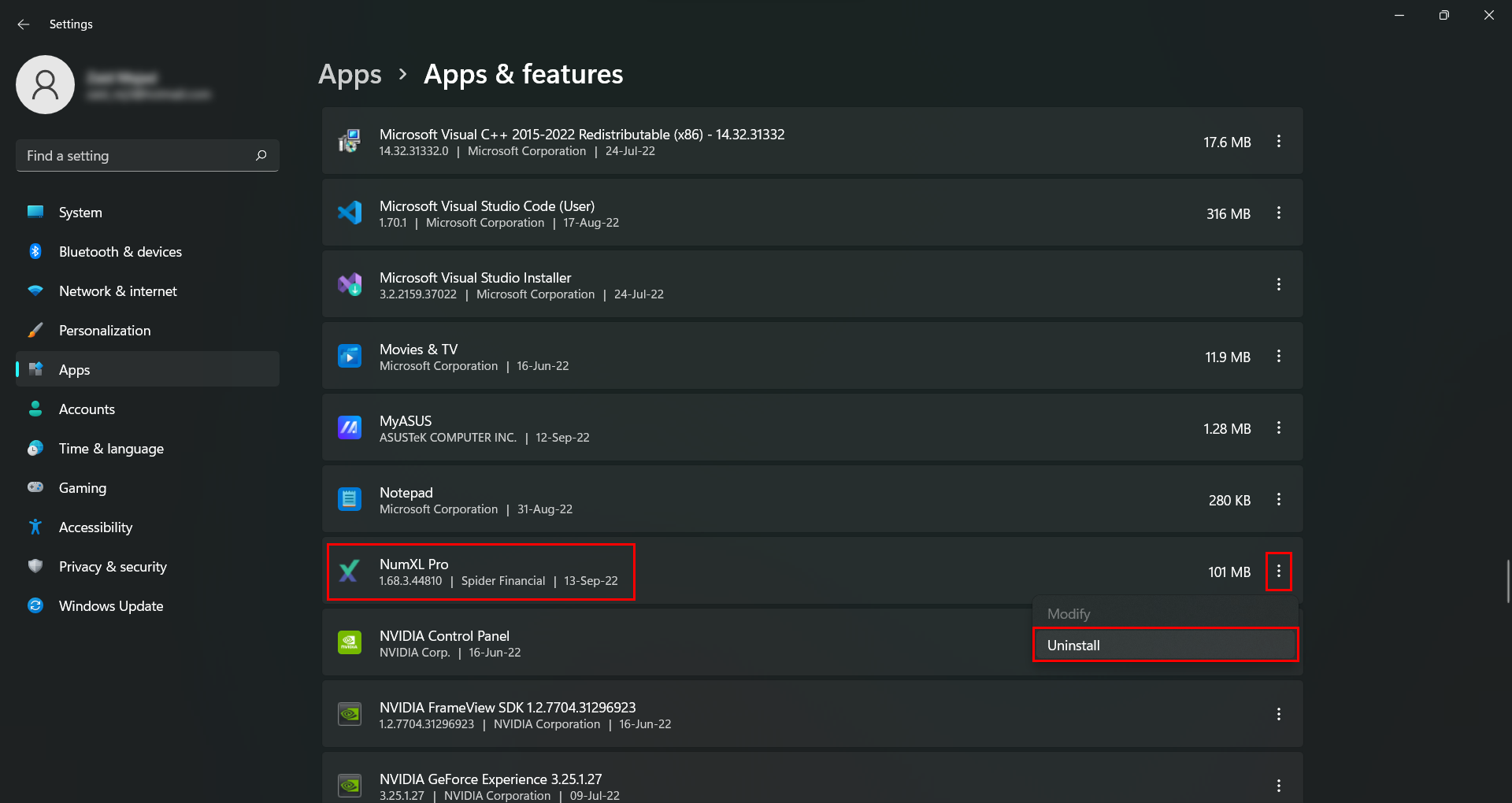Click the Visual C++ Redistributable app icon
1512x803 pixels.
tap(350, 141)
